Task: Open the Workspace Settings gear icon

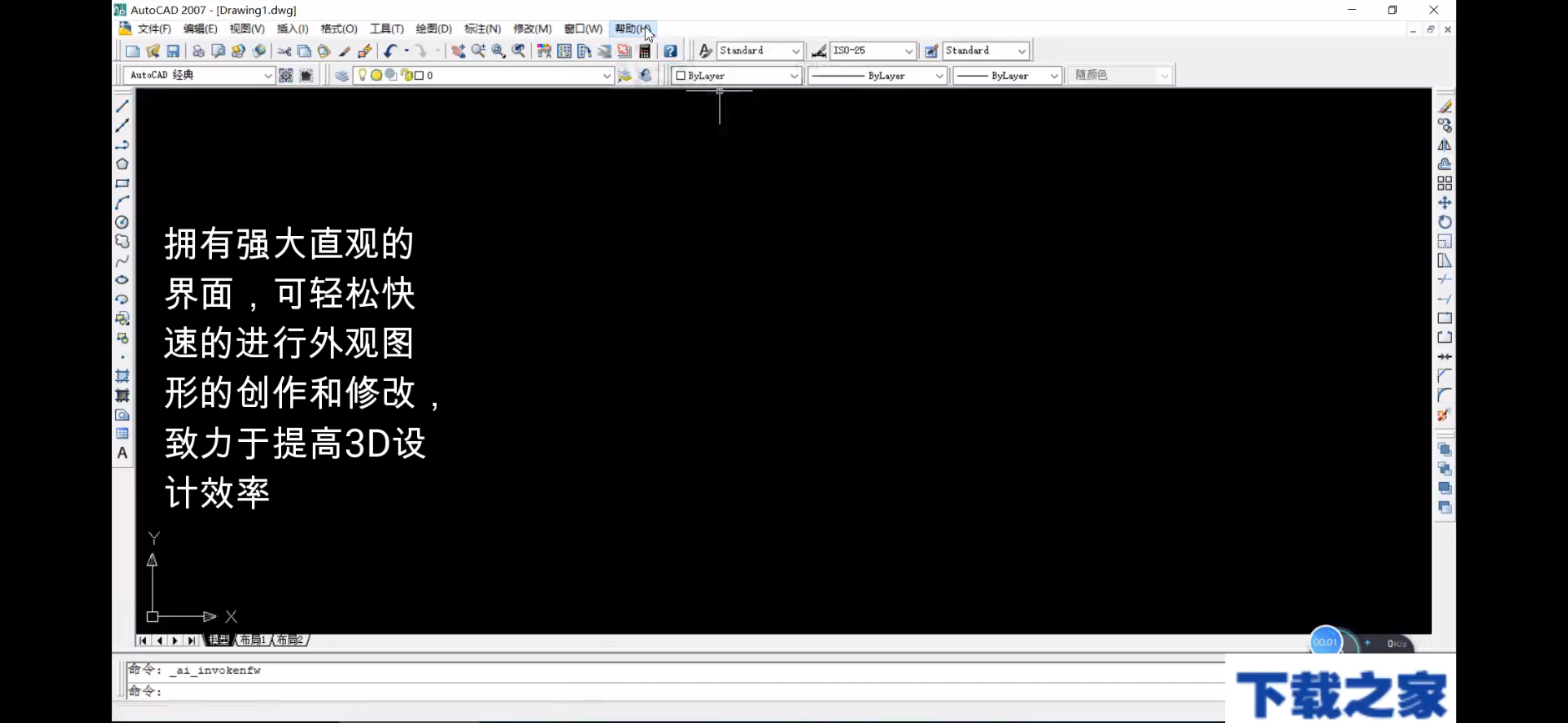Action: pos(286,75)
